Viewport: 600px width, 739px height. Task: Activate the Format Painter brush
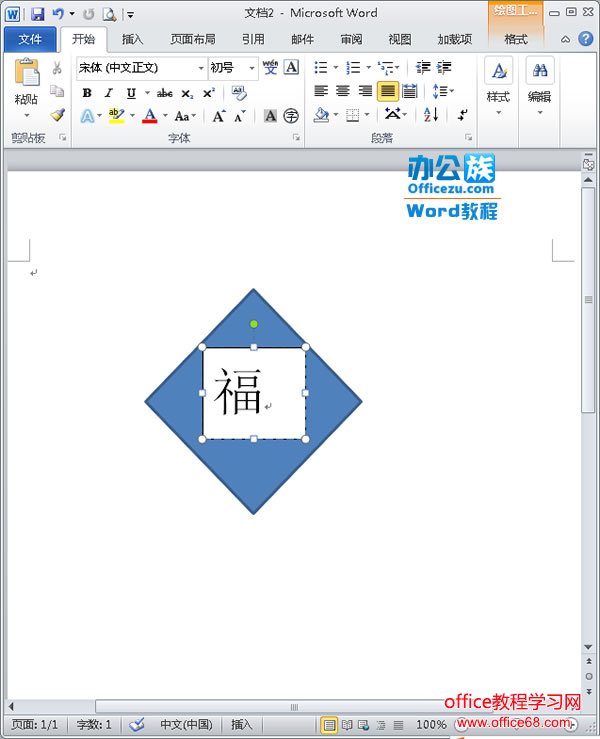[58, 115]
